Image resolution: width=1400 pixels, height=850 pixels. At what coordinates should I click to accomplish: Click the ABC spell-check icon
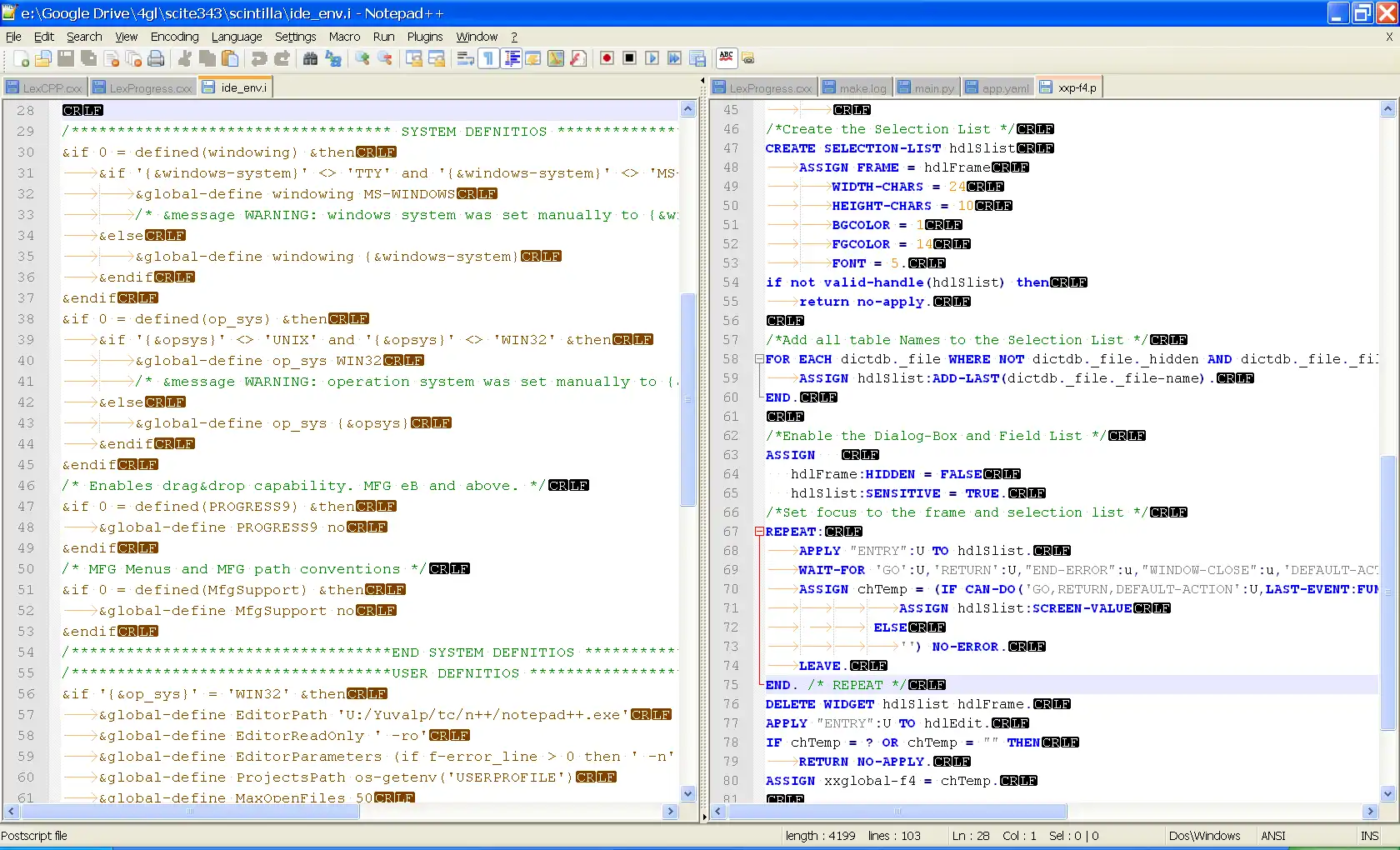(x=727, y=57)
